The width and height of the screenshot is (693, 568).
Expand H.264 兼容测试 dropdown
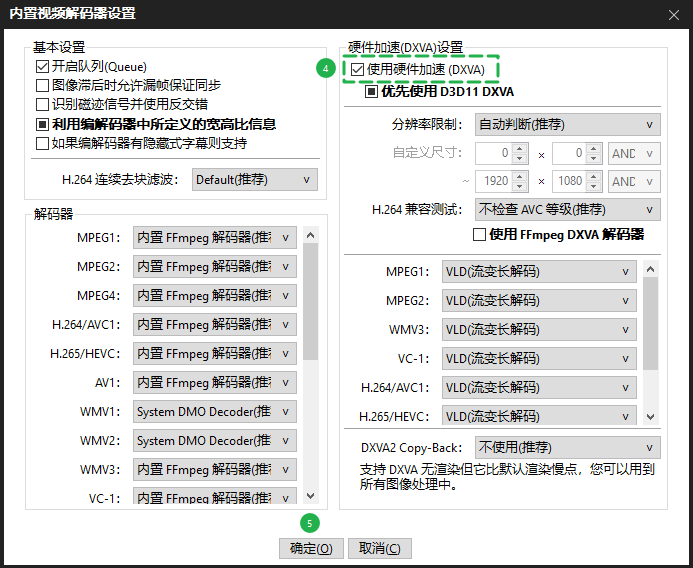(566, 210)
